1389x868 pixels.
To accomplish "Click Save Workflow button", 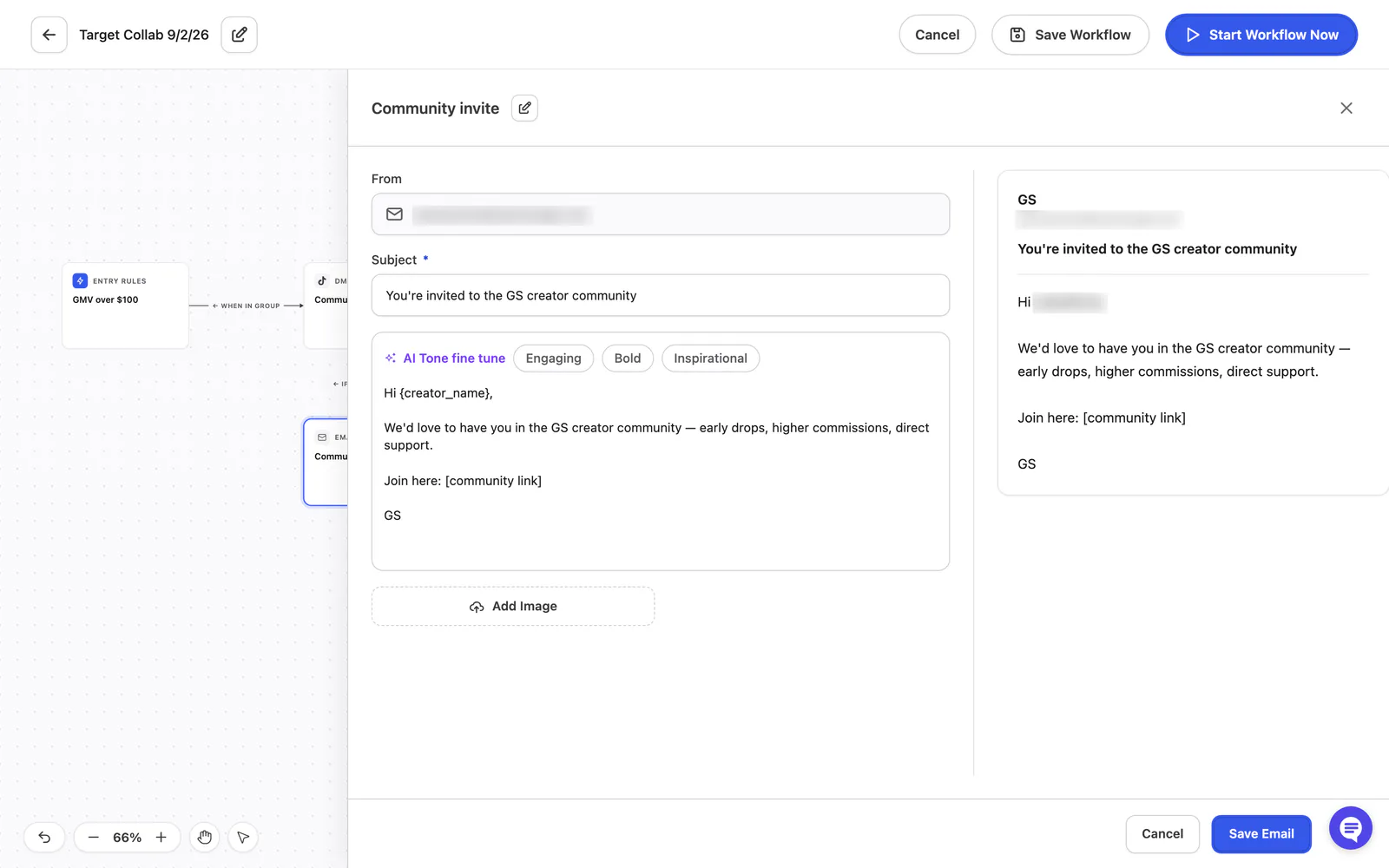I will (1070, 35).
